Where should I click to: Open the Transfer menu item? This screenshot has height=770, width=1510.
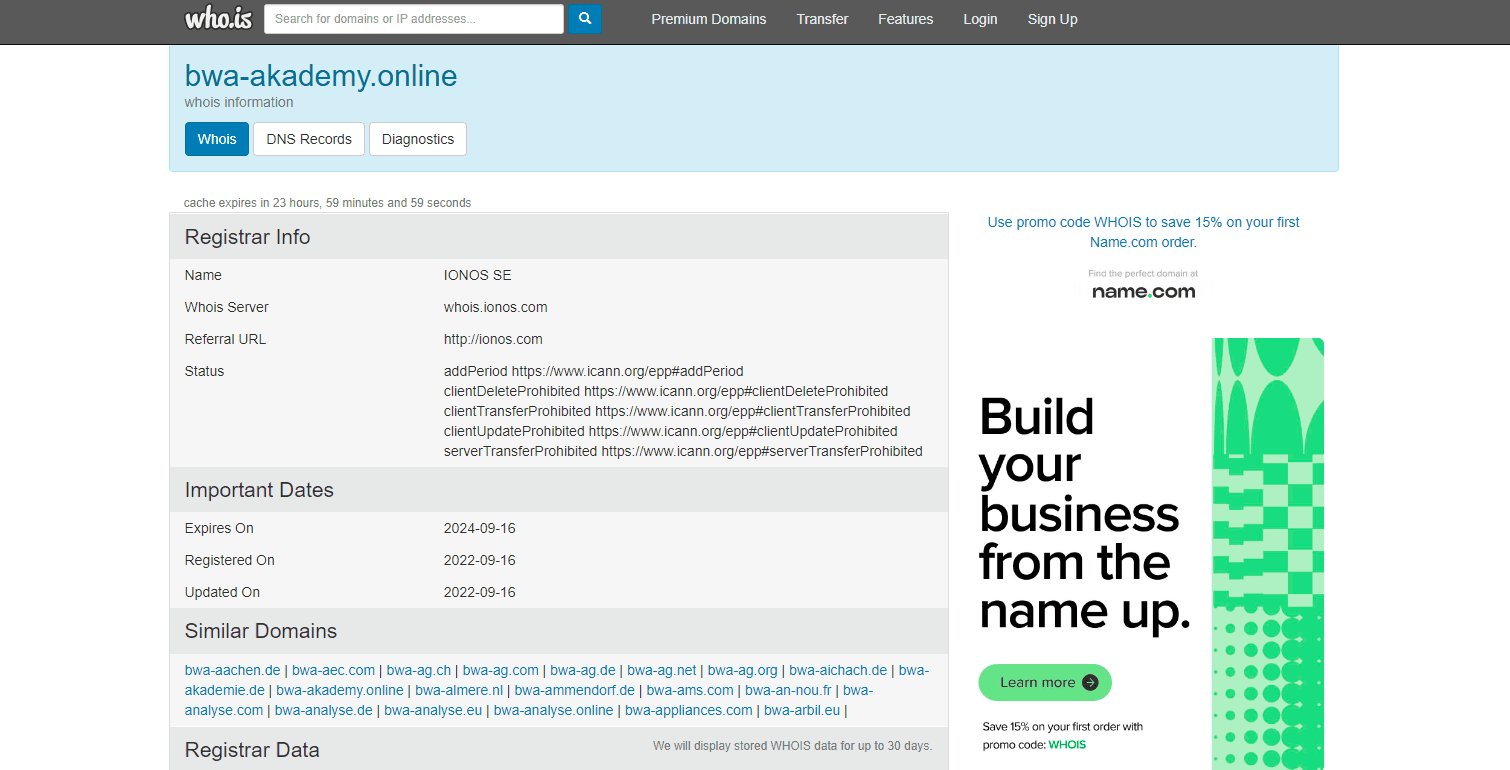[822, 19]
